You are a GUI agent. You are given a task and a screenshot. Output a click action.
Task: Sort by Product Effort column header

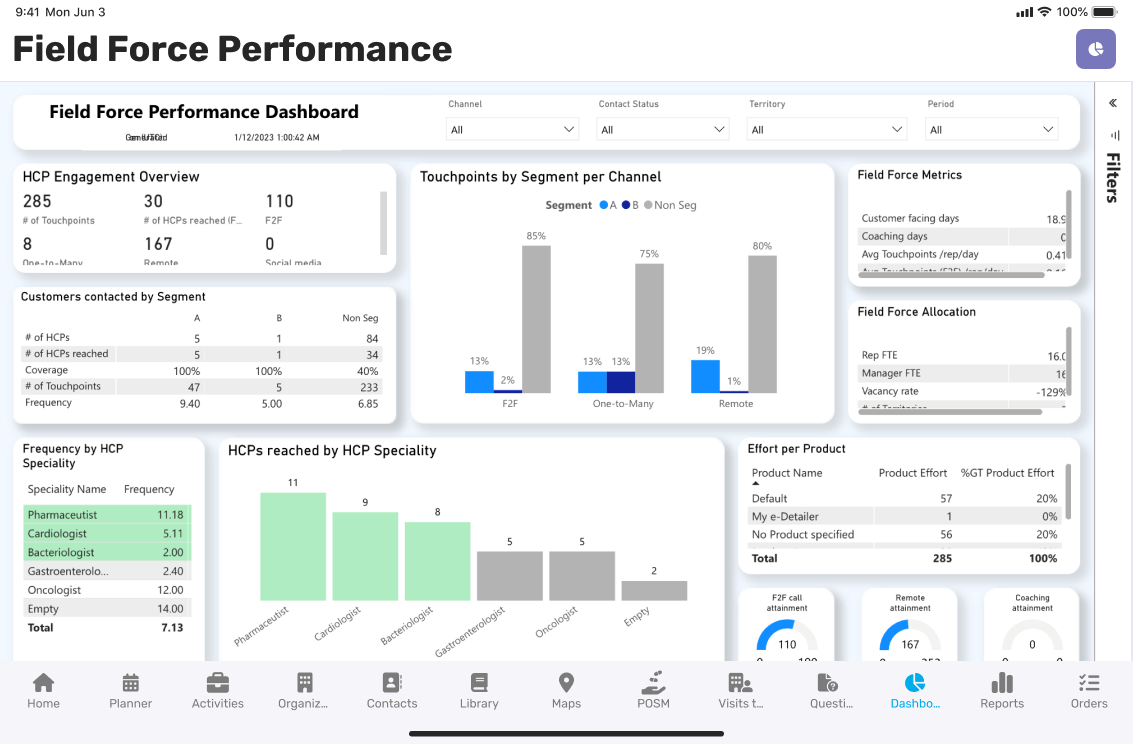[913, 473]
